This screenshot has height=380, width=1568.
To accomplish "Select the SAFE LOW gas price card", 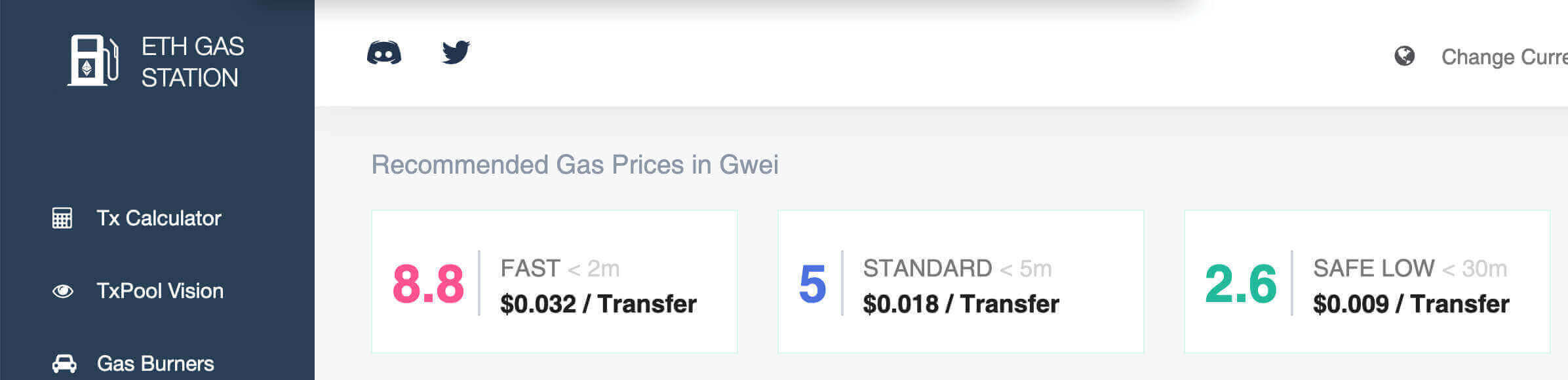I will 1367,282.
